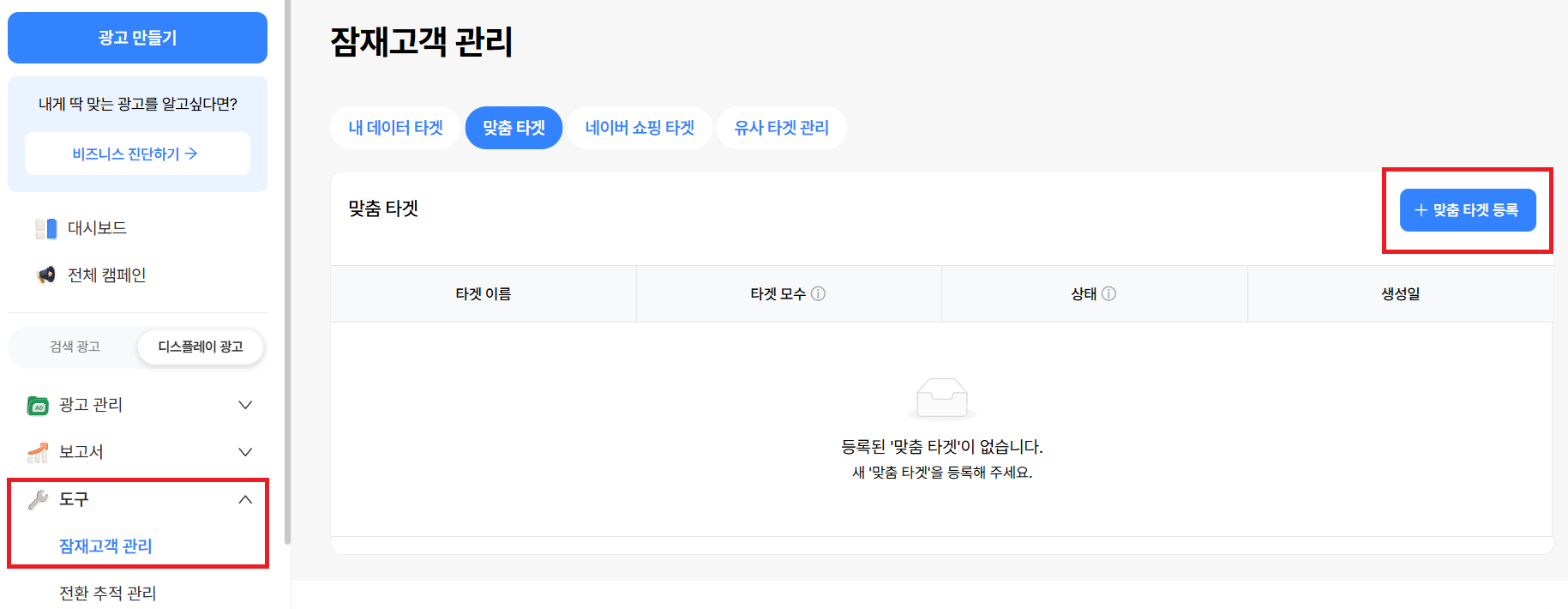This screenshot has width=1568, height=609.
Task: Collapse the 도구 chevron
Action: tap(245, 499)
